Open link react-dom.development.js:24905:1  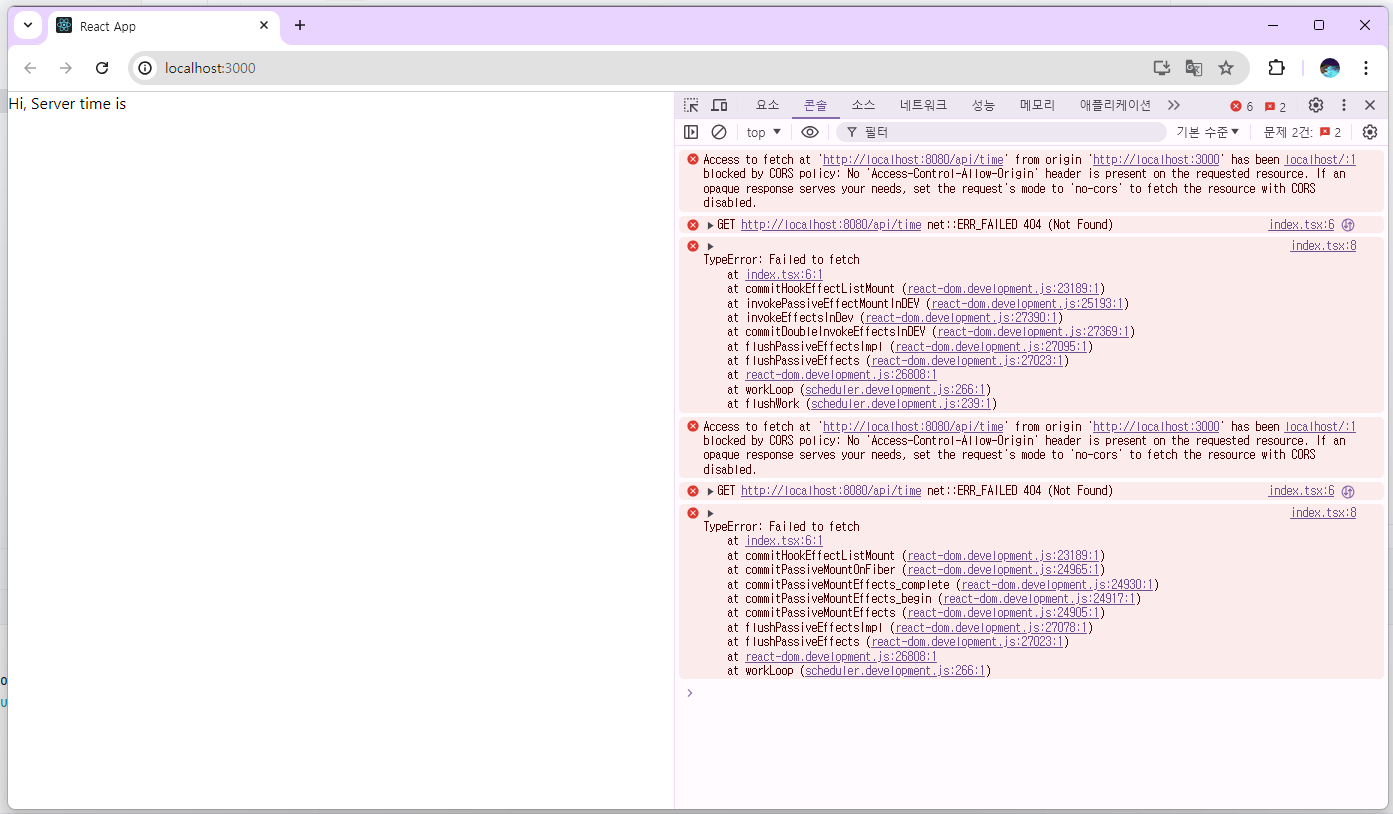coord(1005,613)
